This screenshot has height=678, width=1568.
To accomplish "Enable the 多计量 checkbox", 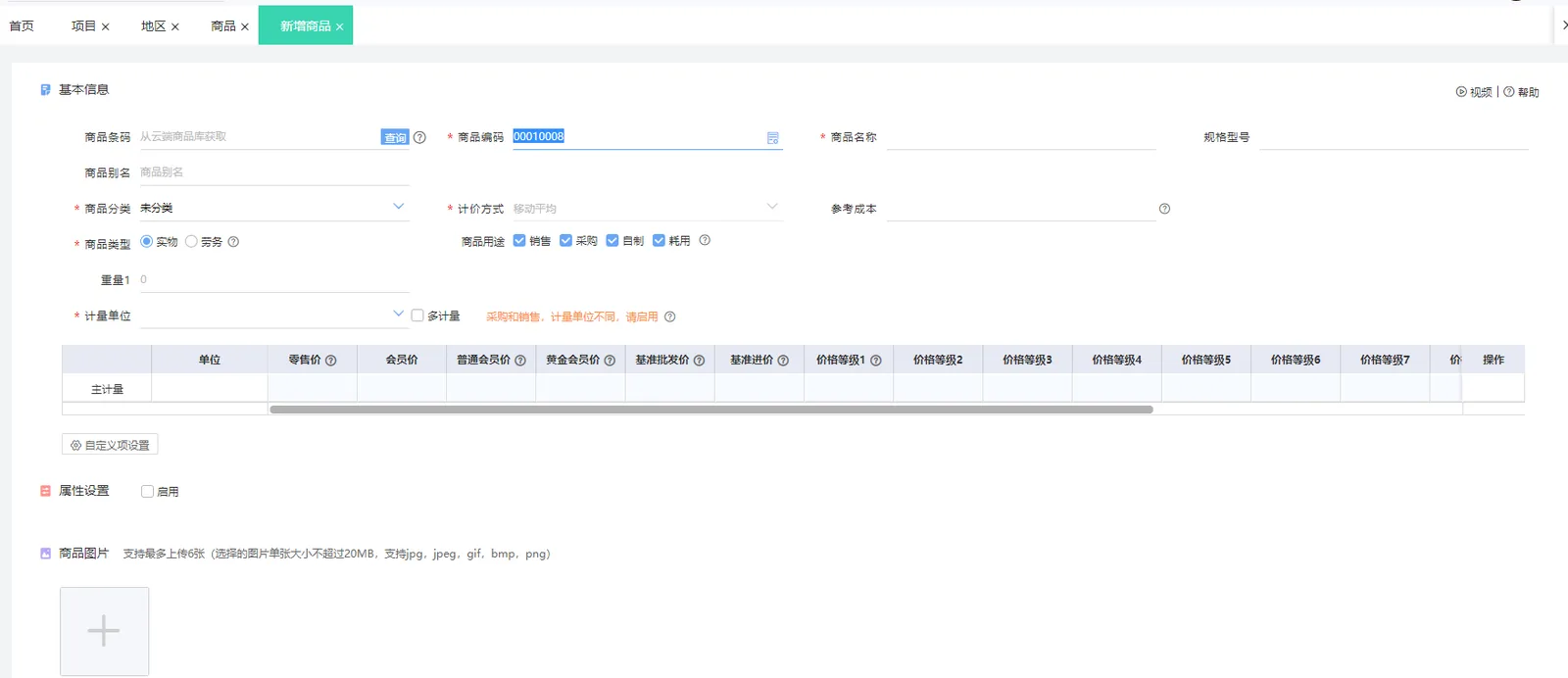I will [x=417, y=315].
